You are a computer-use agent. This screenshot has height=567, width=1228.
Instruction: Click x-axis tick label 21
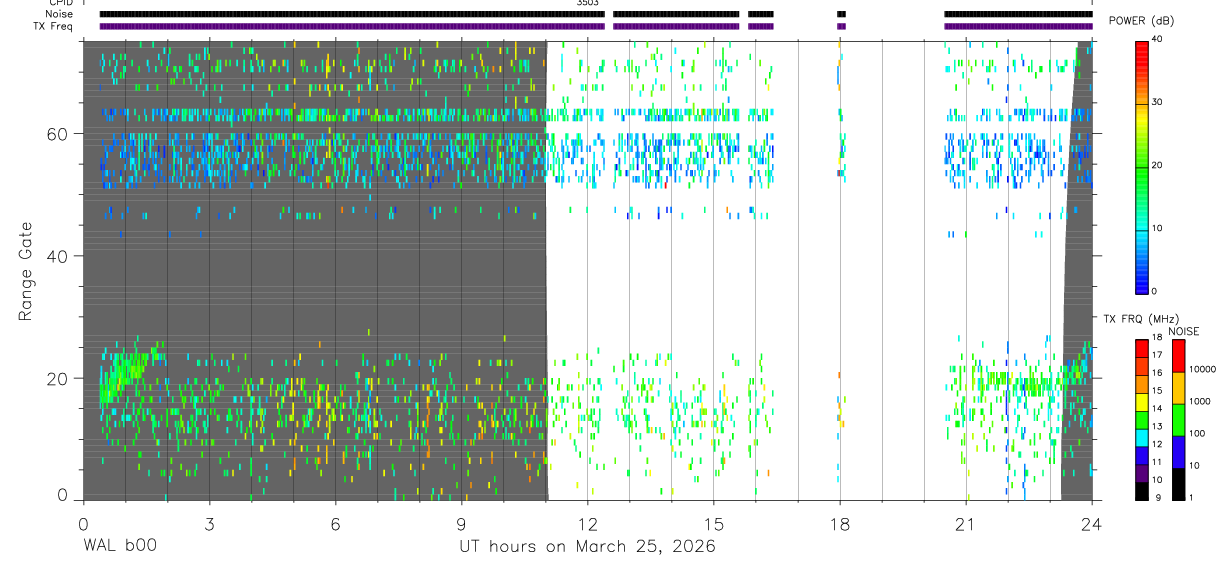tap(966, 523)
